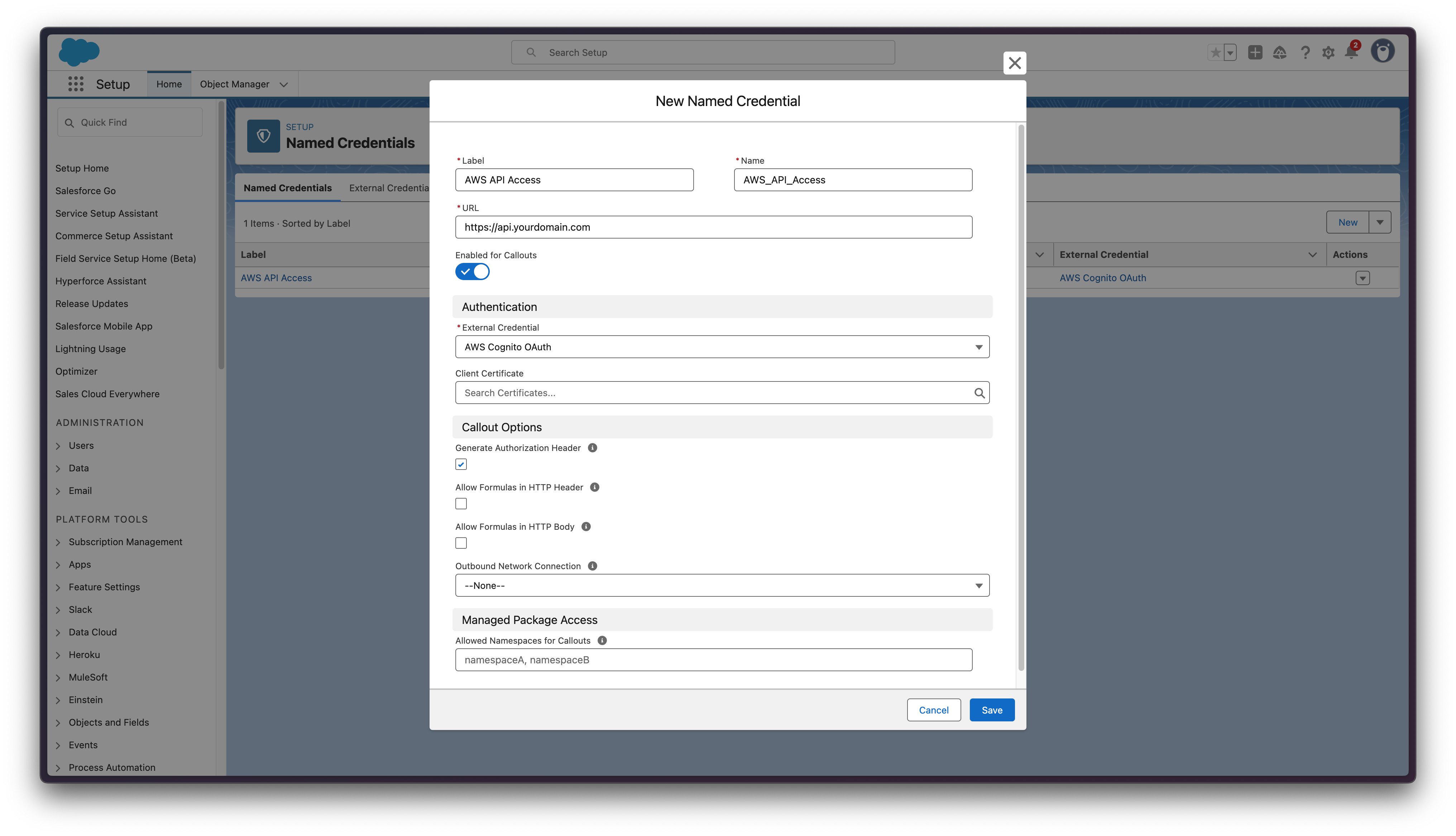
Task: Check Allow Formulas in HTTP Header
Action: tap(461, 504)
